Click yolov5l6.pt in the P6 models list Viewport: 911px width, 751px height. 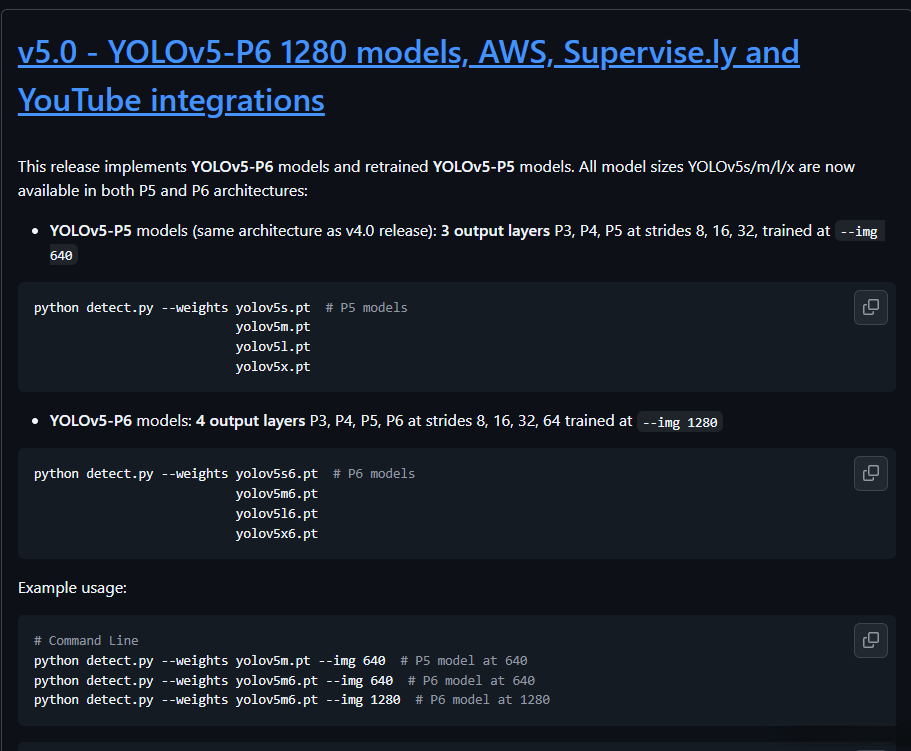(277, 513)
